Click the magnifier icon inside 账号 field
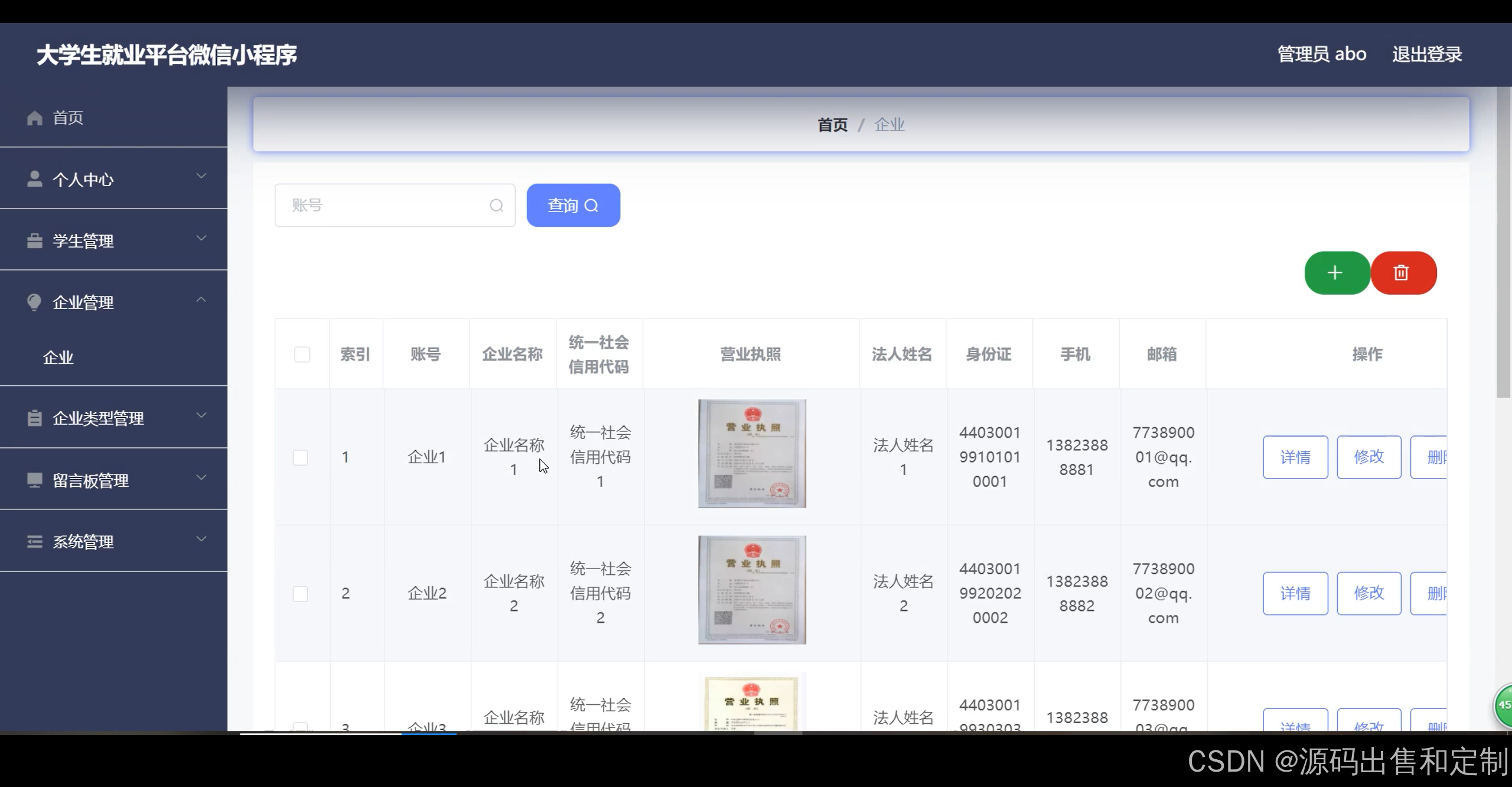Image resolution: width=1512 pixels, height=787 pixels. 497,205
